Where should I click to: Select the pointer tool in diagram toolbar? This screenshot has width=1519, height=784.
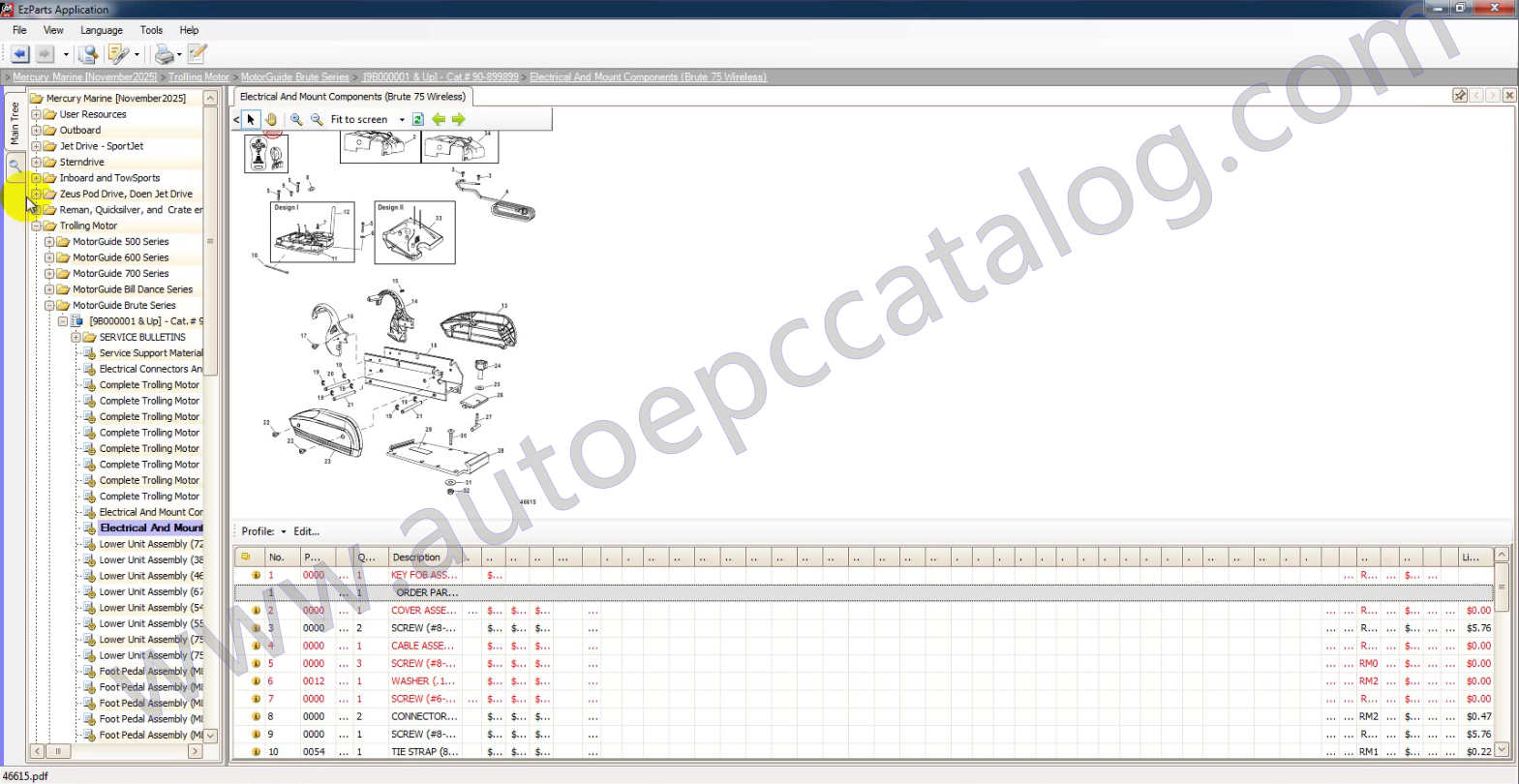(251, 119)
